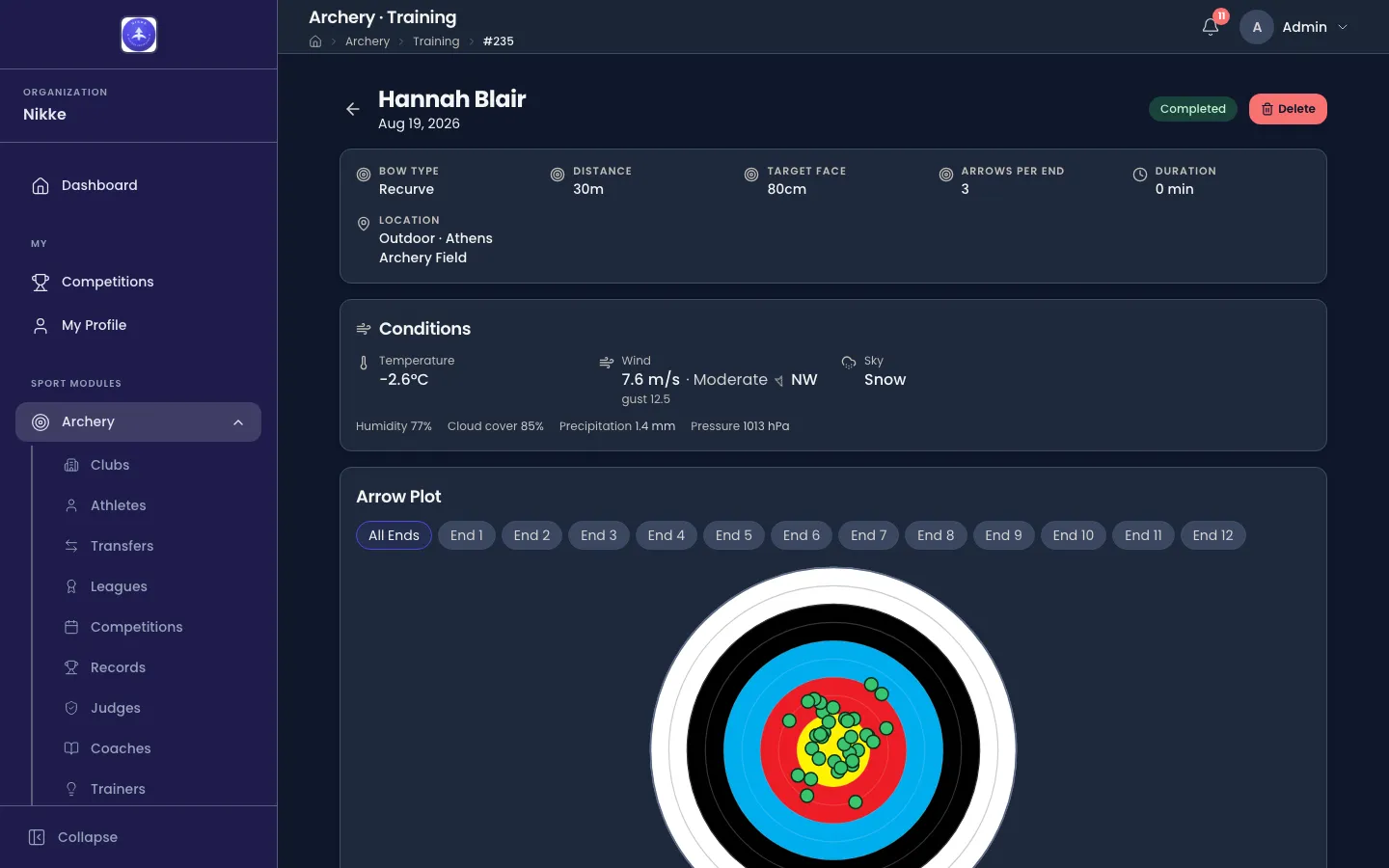Click the Temperature thermometer icon

pyautogui.click(x=364, y=364)
